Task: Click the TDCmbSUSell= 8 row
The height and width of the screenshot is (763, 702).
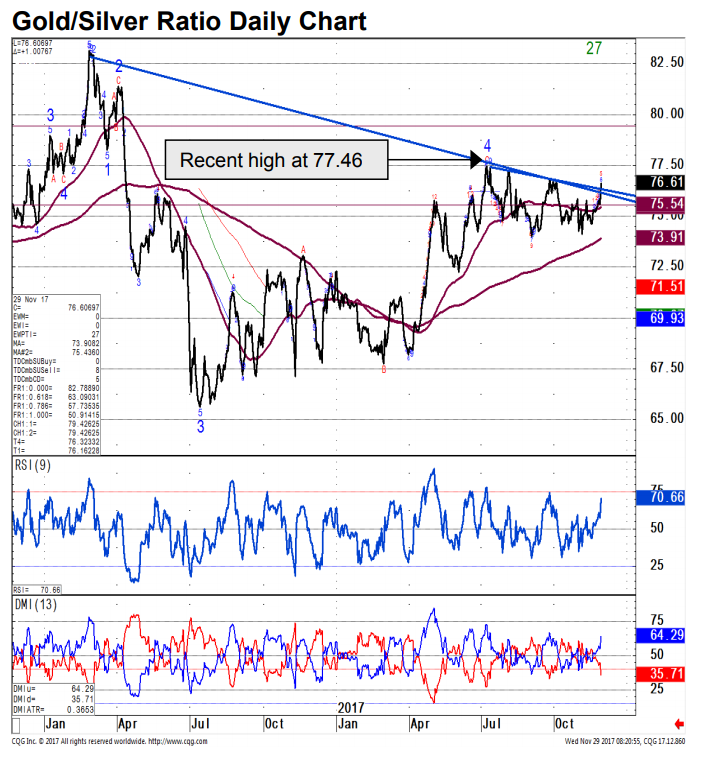Action: (x=56, y=370)
